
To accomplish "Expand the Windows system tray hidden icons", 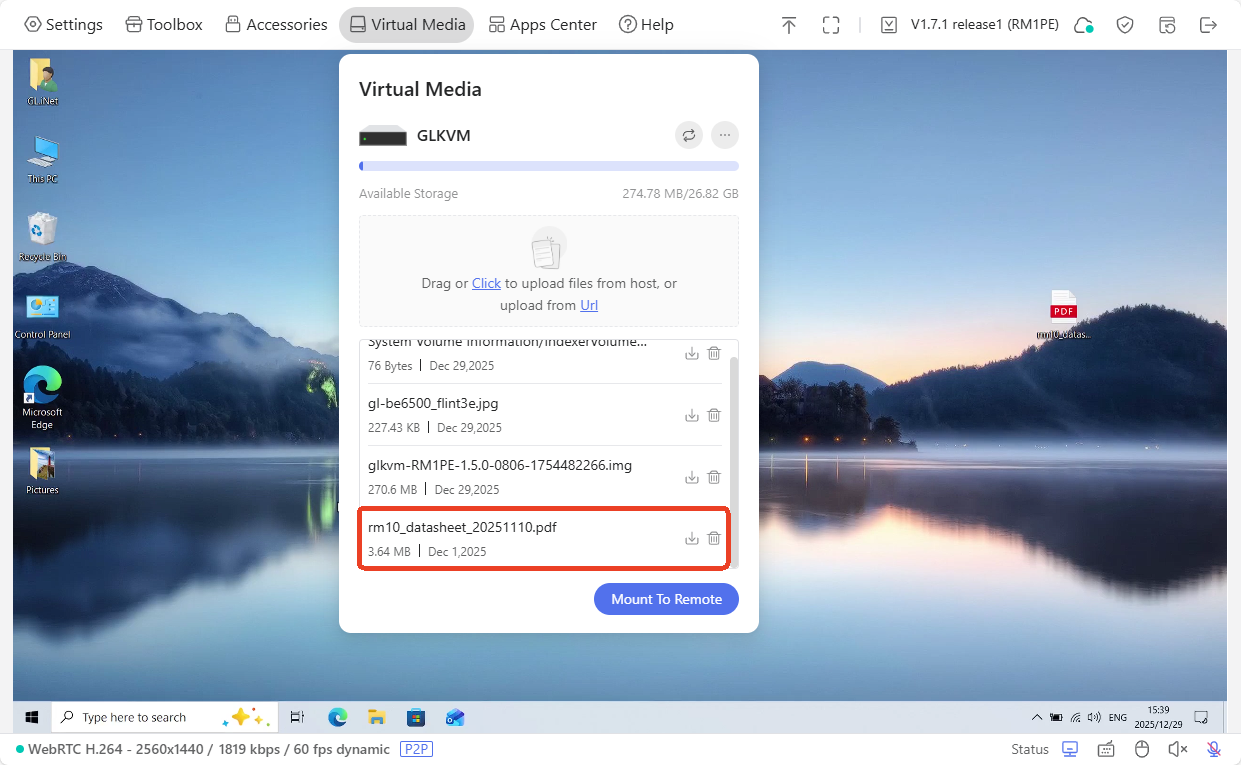I will click(1036, 717).
